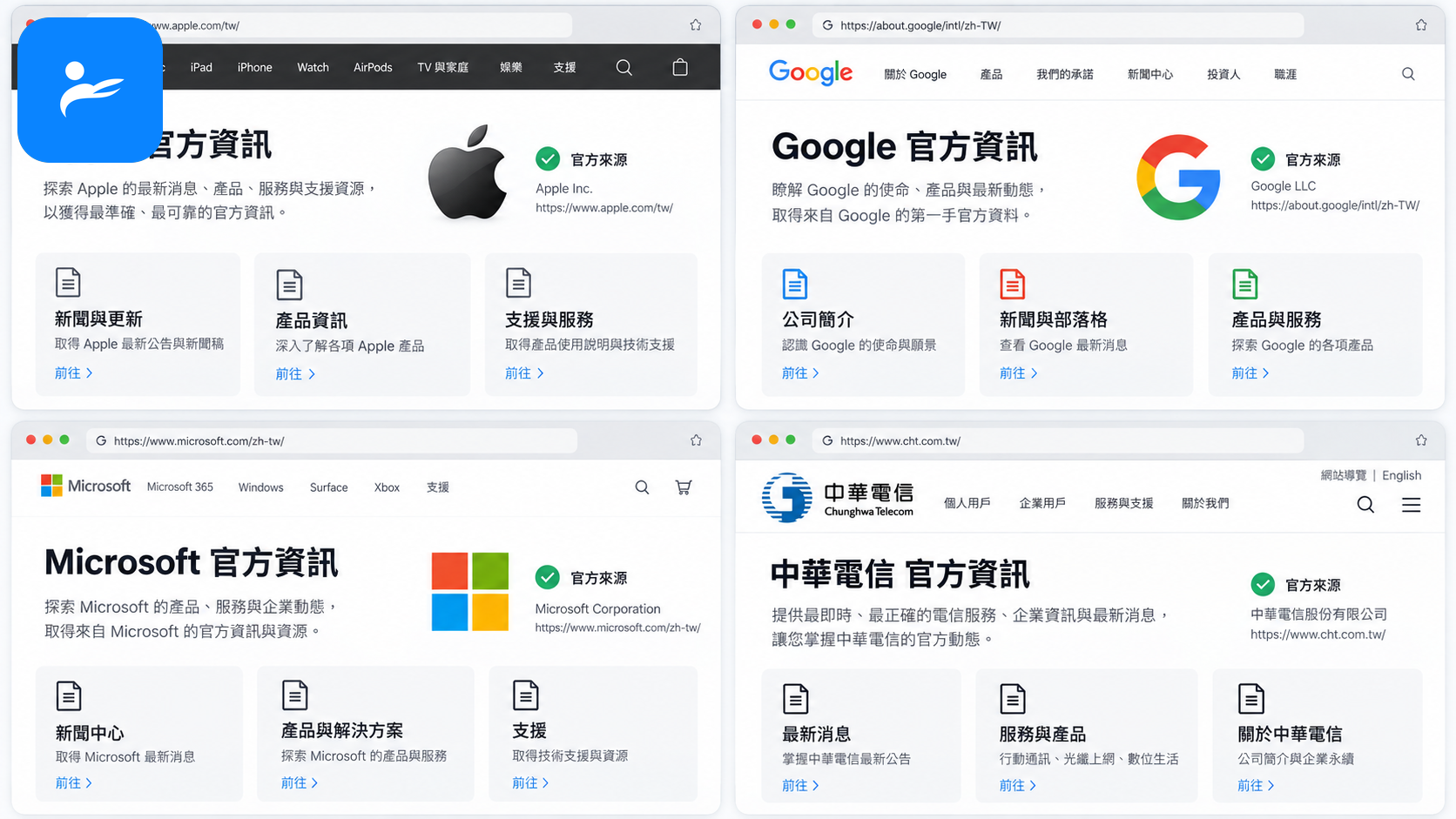
Task: Open 娛樂 in the Apple navigation bar
Action: [x=511, y=67]
